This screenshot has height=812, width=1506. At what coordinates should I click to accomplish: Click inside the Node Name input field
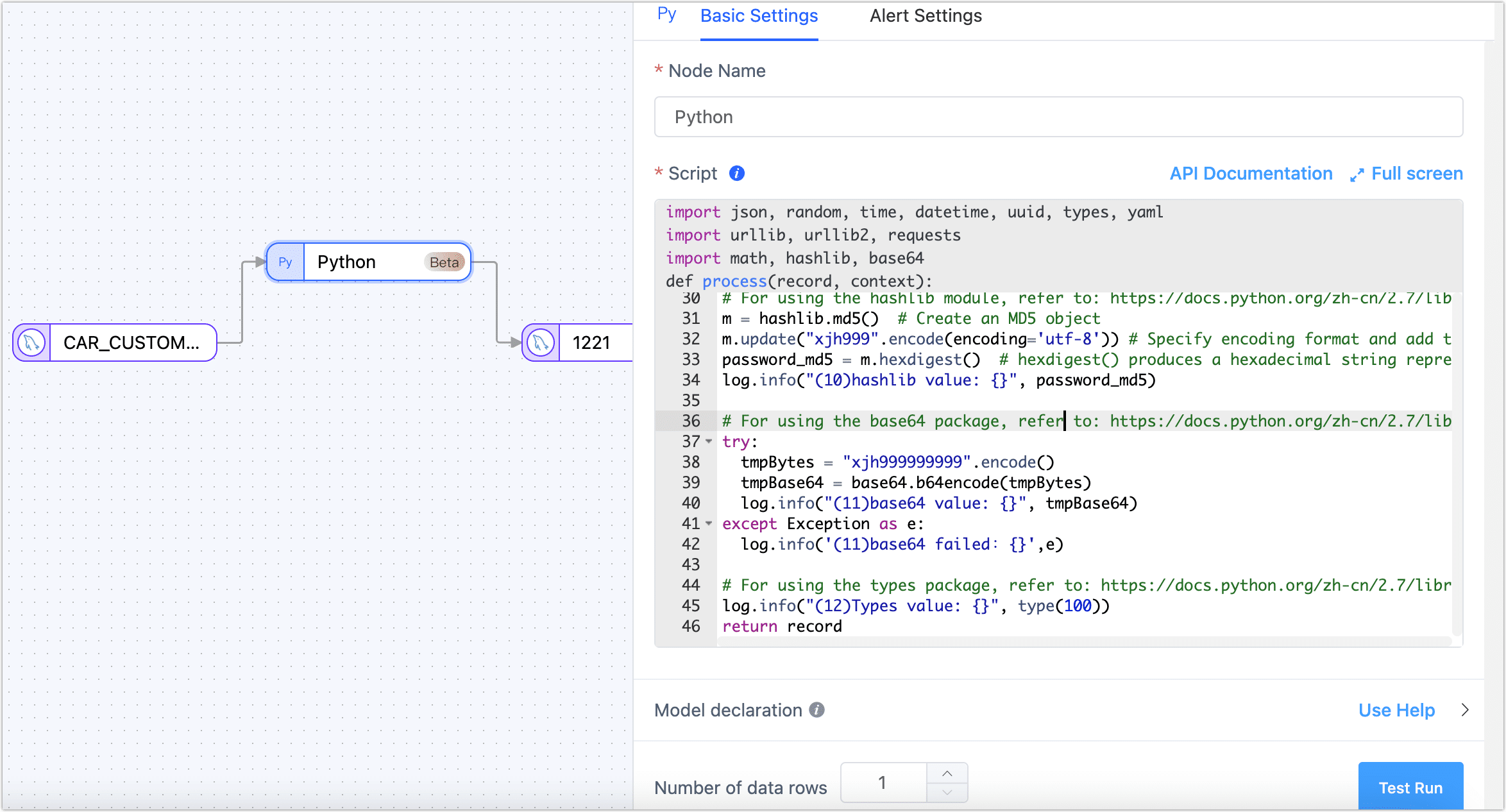[x=1057, y=117]
